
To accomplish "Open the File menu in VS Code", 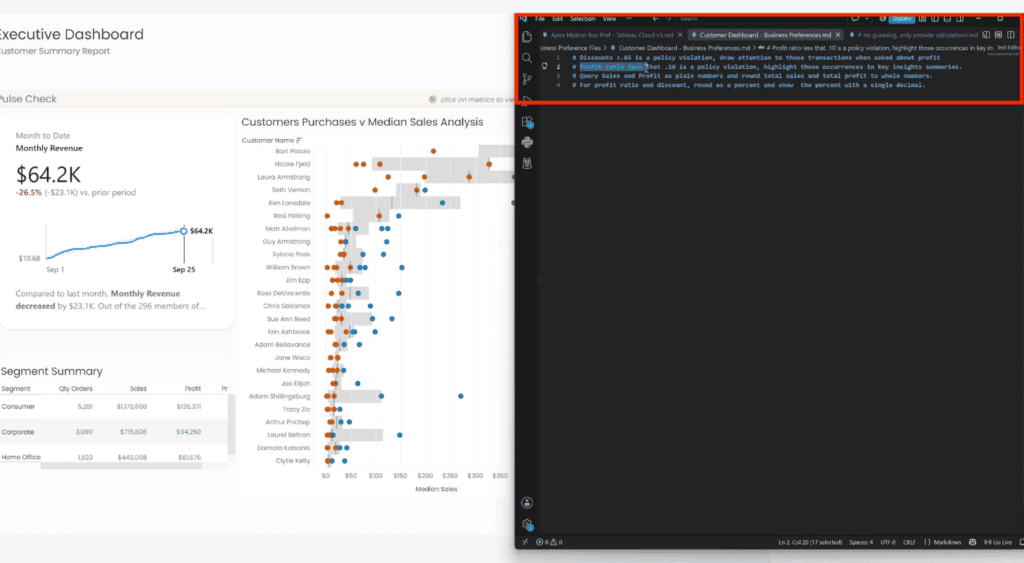I will click(x=539, y=19).
